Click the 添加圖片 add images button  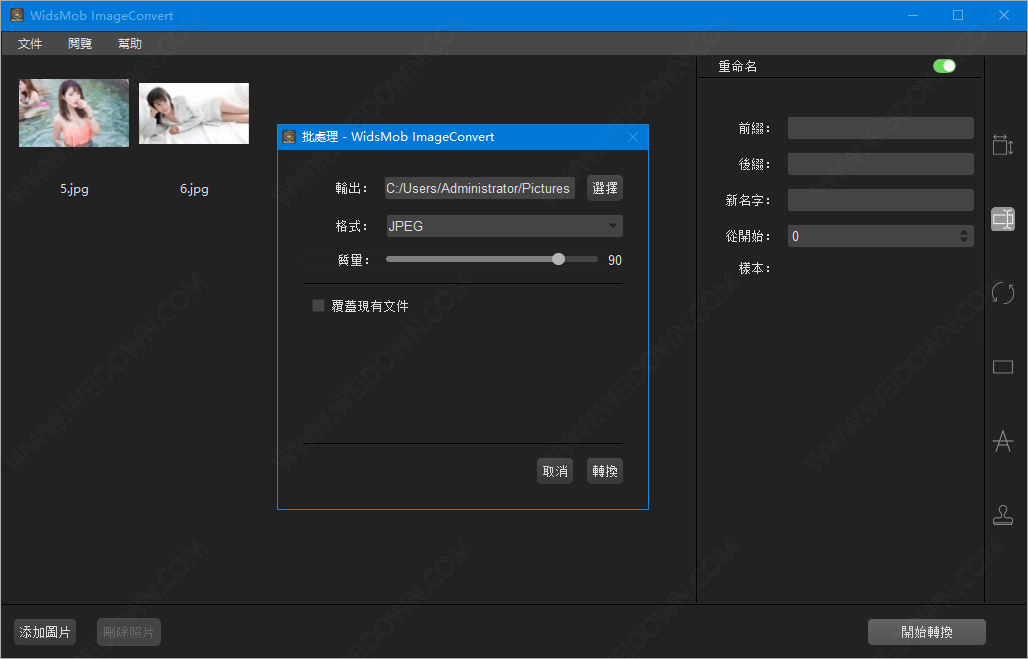[45, 632]
